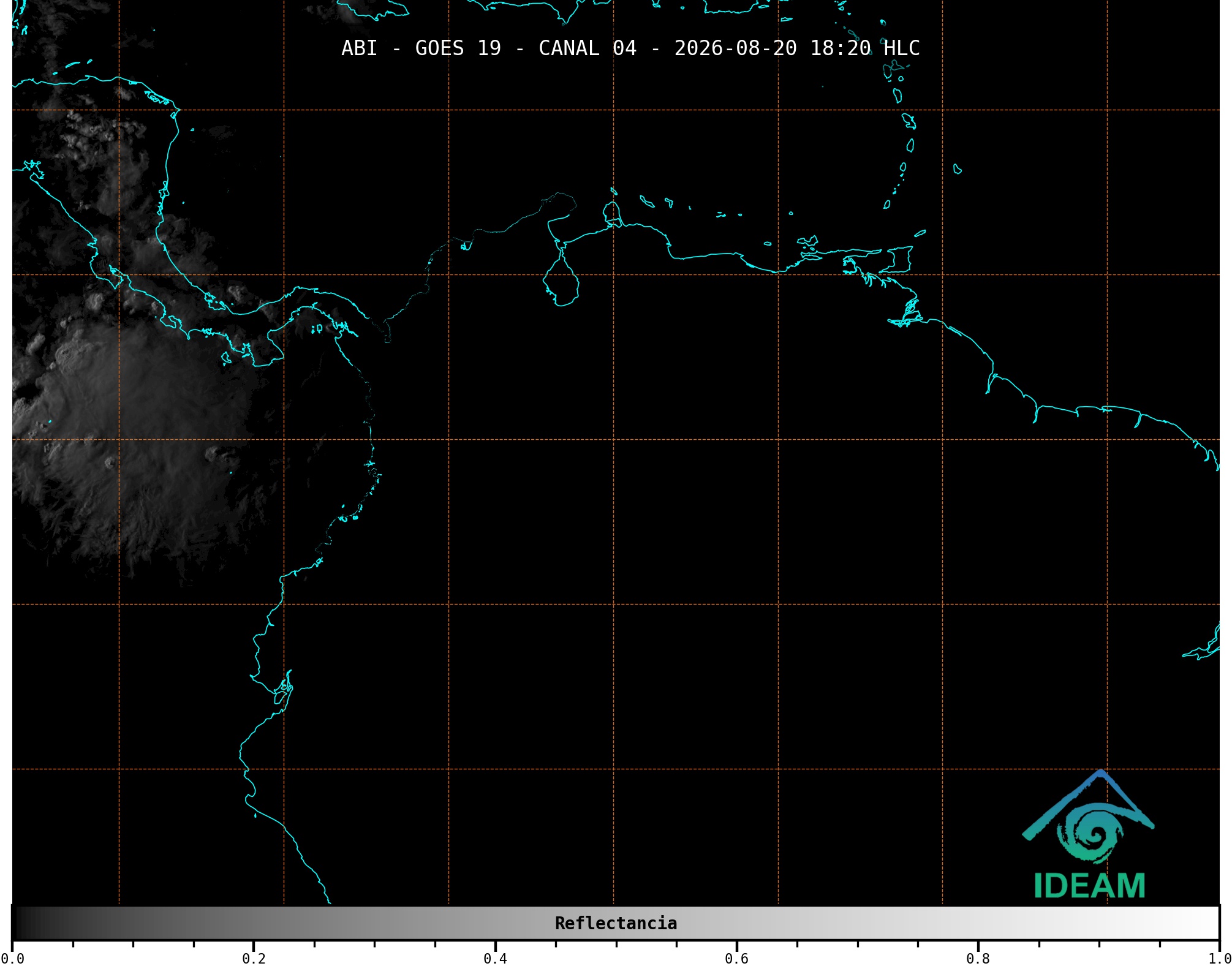The image size is (1232, 966).
Task: Click the '2026-08-20 18:20 HLC' timestamp
Action: click(797, 48)
